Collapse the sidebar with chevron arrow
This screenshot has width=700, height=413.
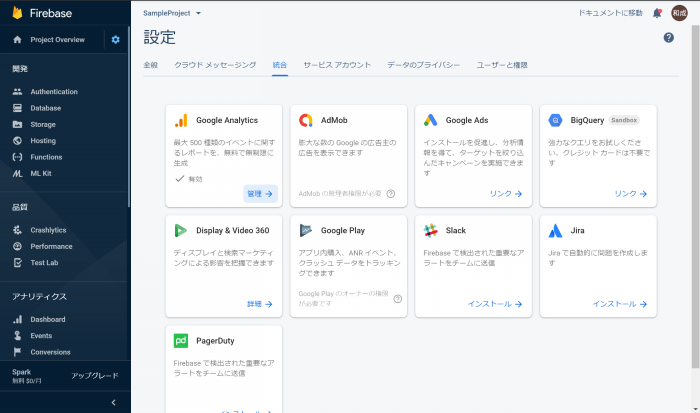(x=113, y=402)
